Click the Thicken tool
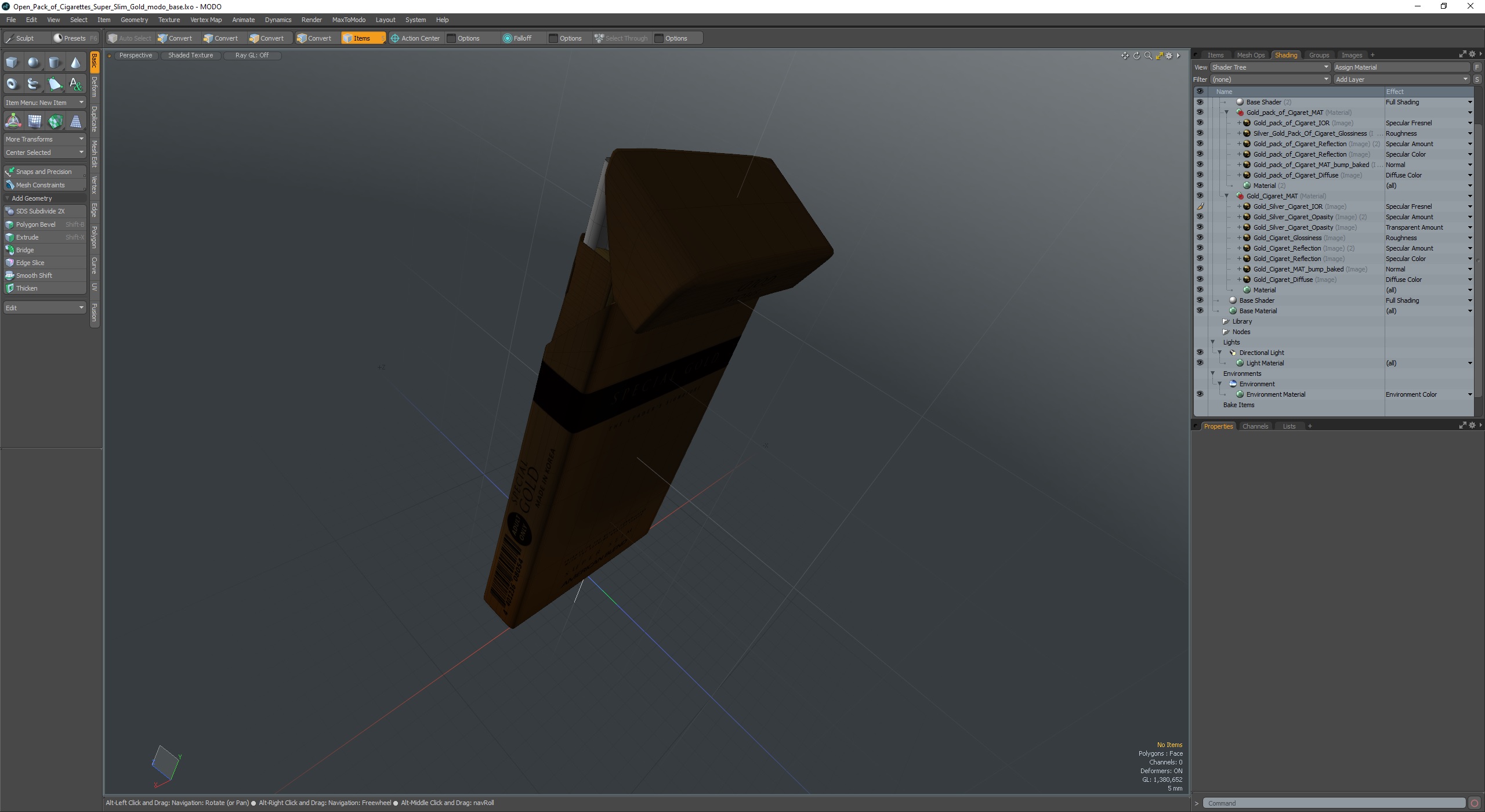1485x812 pixels. [x=45, y=288]
